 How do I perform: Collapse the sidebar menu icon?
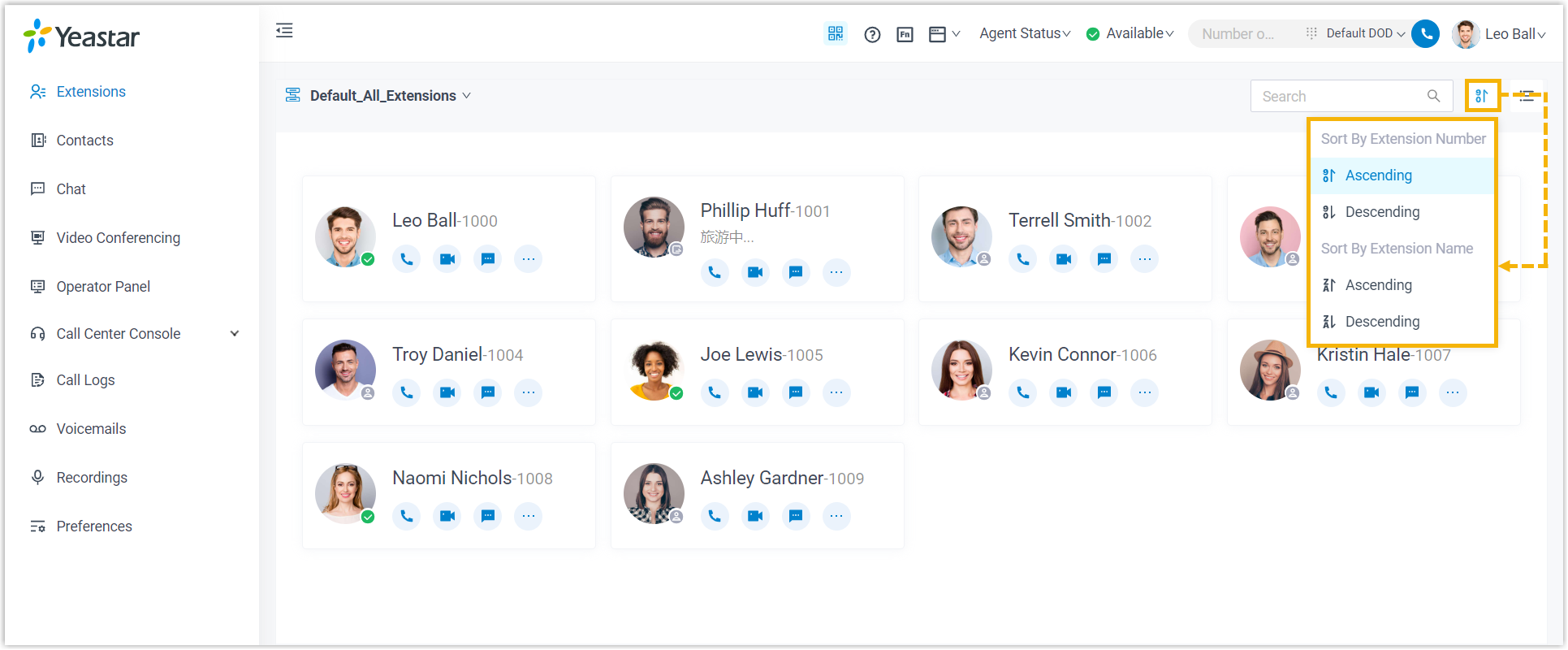(x=284, y=31)
